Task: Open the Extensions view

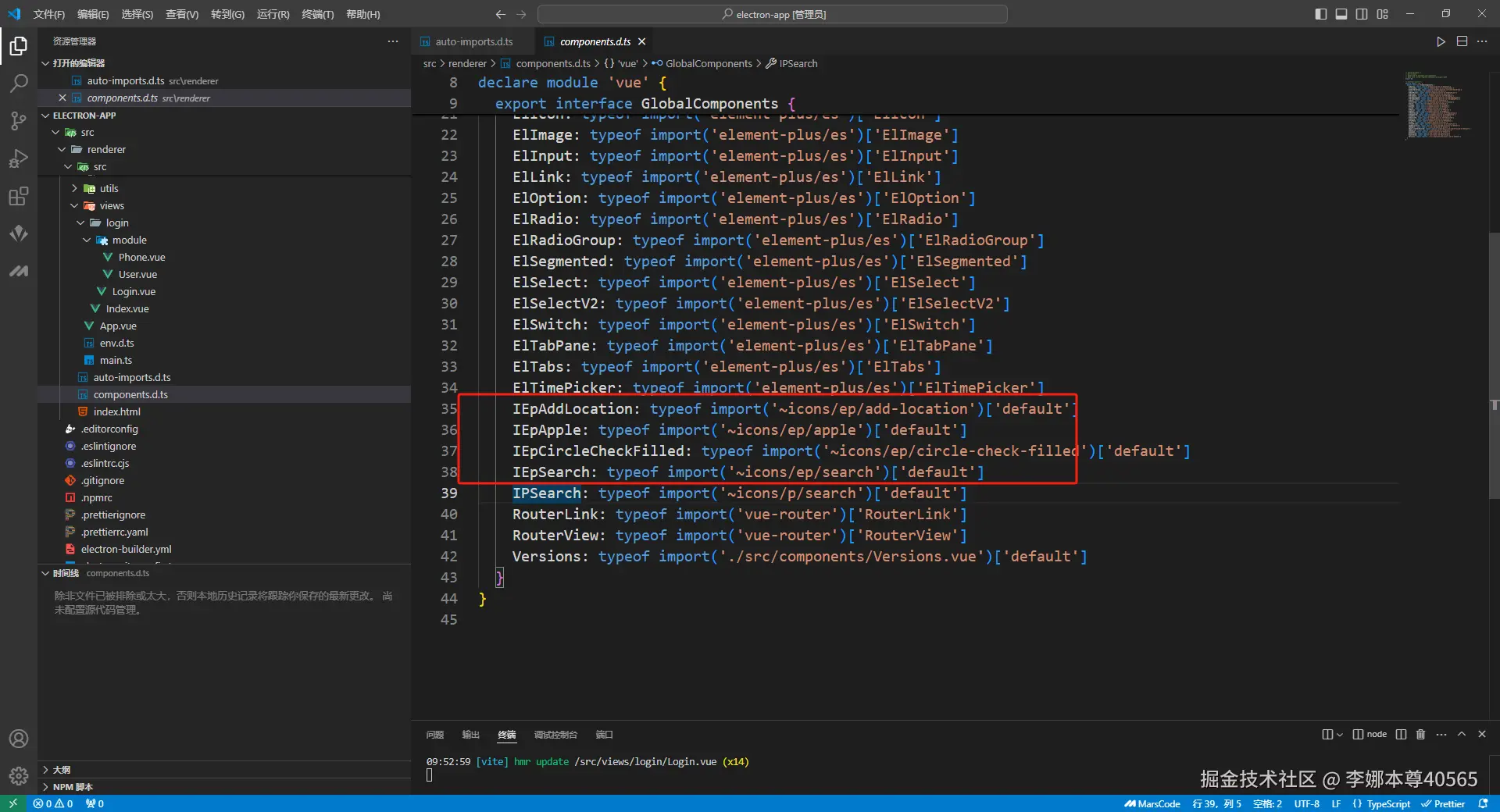Action: click(19, 196)
